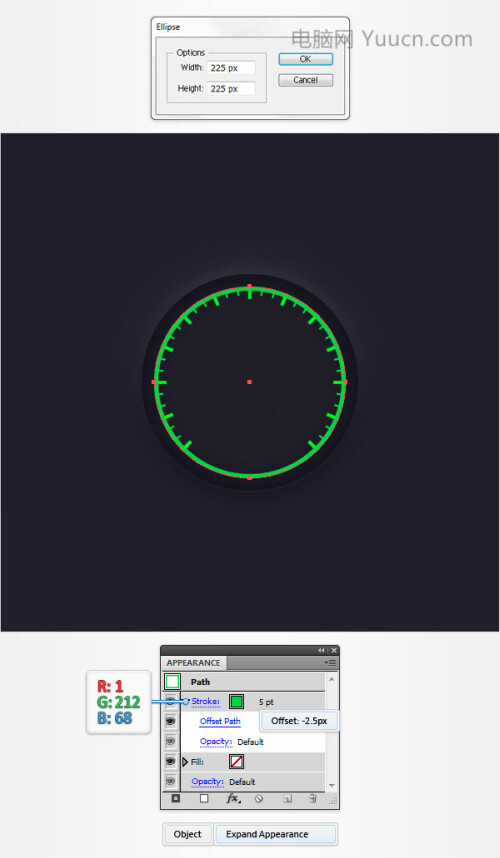Click the Path thumbnail in Appearance panel
The width and height of the screenshot is (500, 858).
point(172,682)
